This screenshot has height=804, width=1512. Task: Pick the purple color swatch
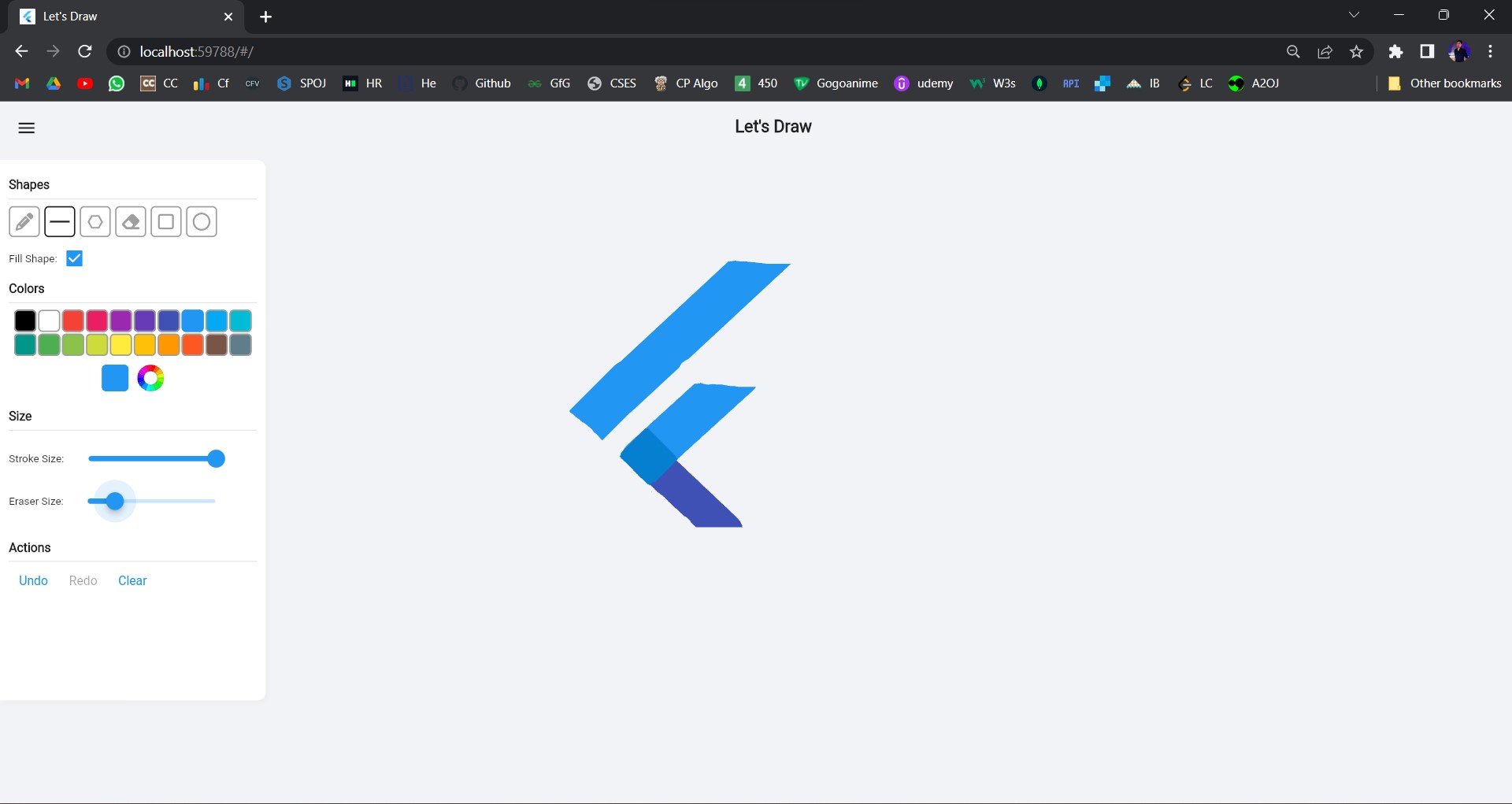pos(120,320)
